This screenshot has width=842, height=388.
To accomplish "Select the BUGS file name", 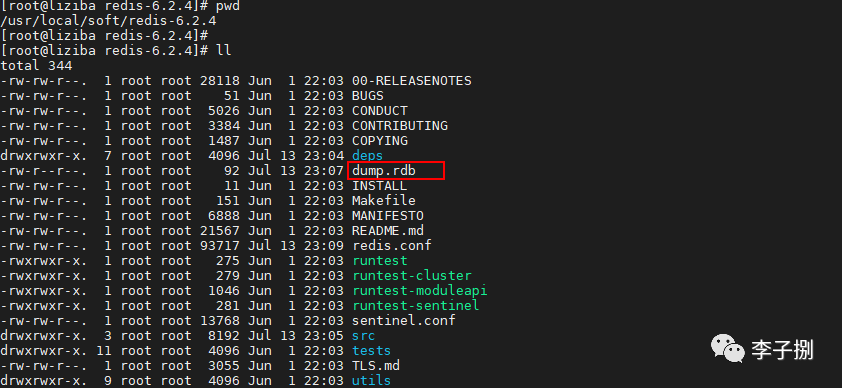I will click(x=368, y=96).
